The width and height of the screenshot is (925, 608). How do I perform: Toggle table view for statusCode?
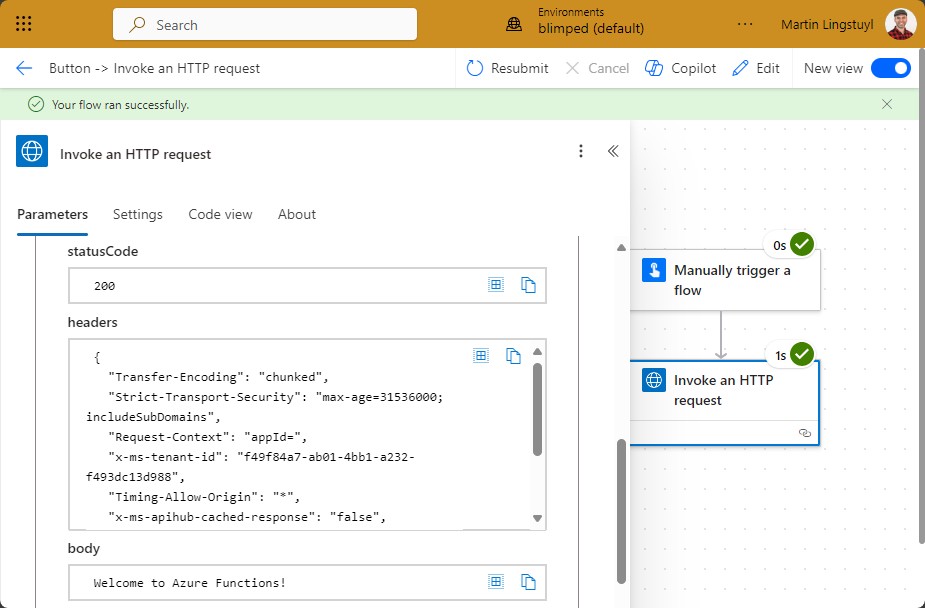[x=496, y=285]
